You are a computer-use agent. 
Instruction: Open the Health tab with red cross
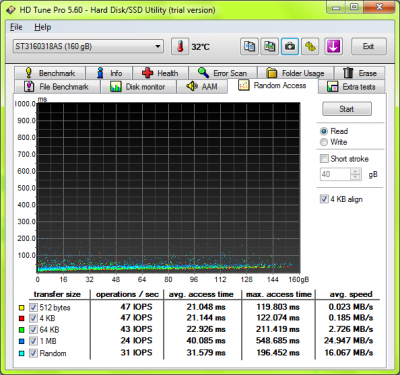click(x=161, y=73)
